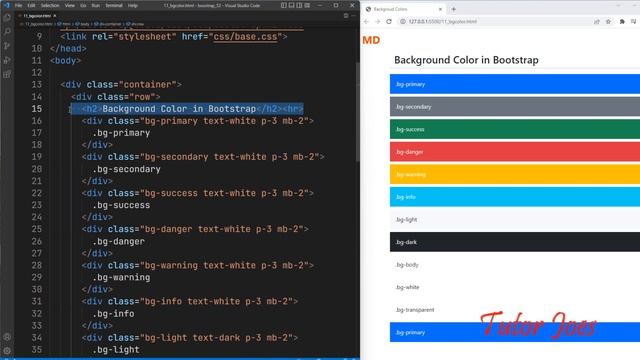Toggle panel layout icon in title bar
640x360 pixels.
click(x=291, y=5)
